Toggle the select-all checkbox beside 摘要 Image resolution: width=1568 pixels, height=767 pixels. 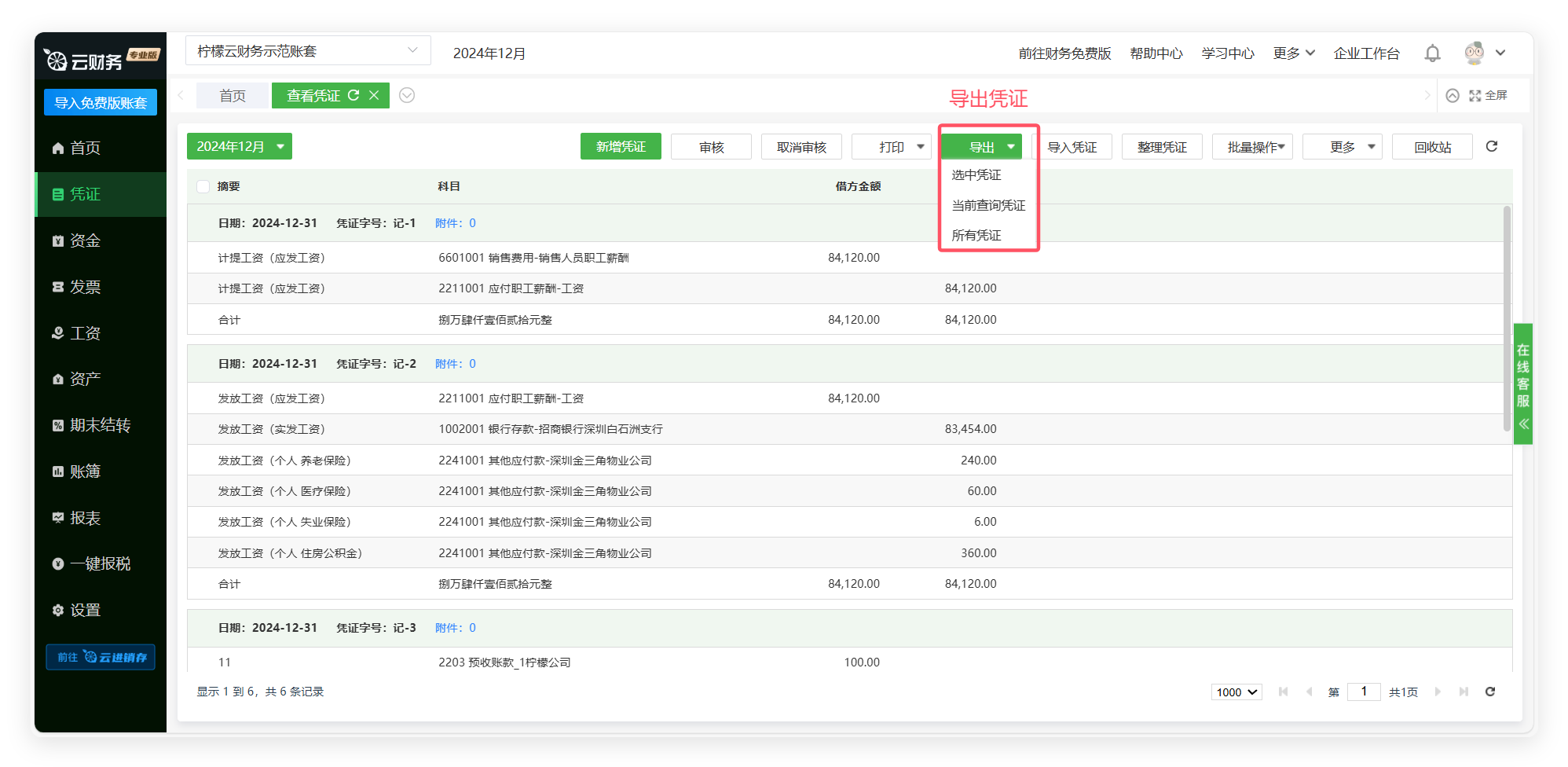point(203,186)
